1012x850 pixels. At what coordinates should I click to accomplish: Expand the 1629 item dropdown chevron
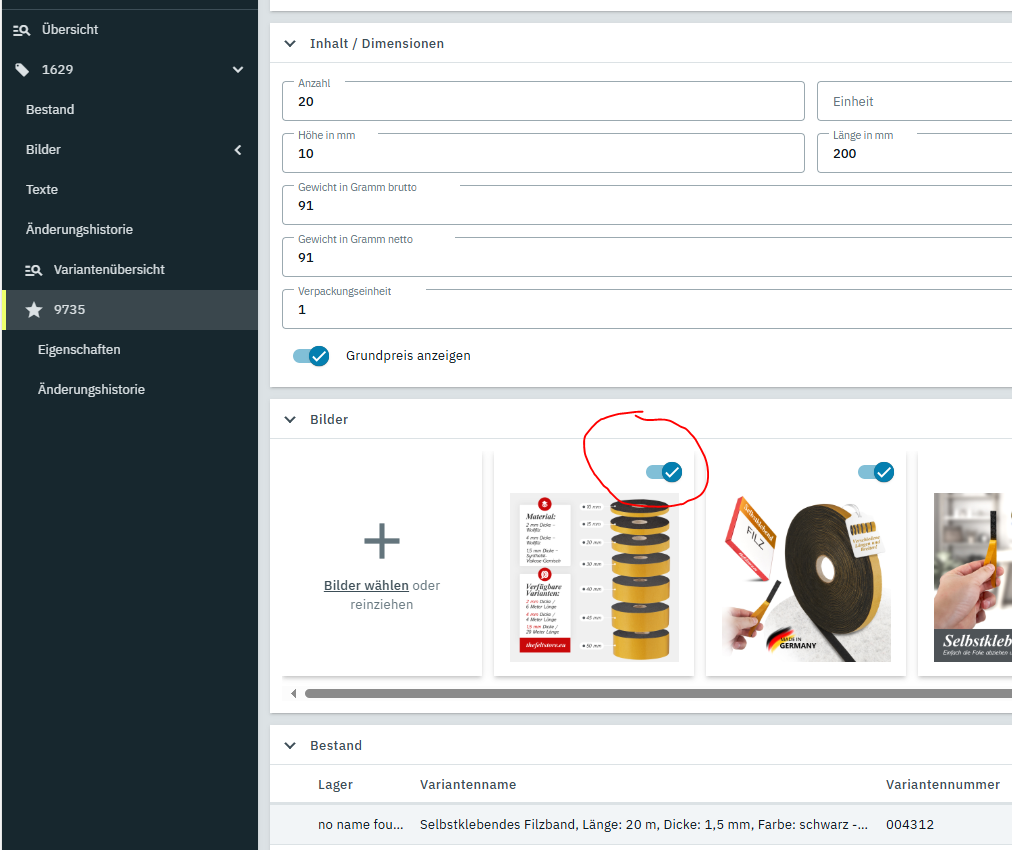coord(238,70)
